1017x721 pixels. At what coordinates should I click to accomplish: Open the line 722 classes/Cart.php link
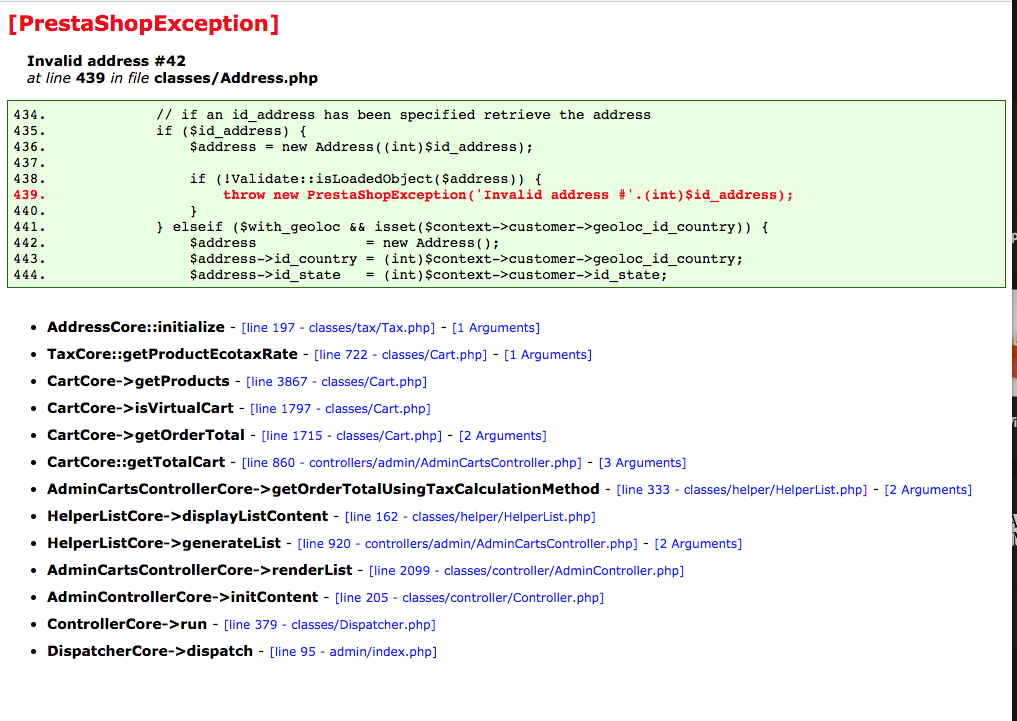(400, 355)
